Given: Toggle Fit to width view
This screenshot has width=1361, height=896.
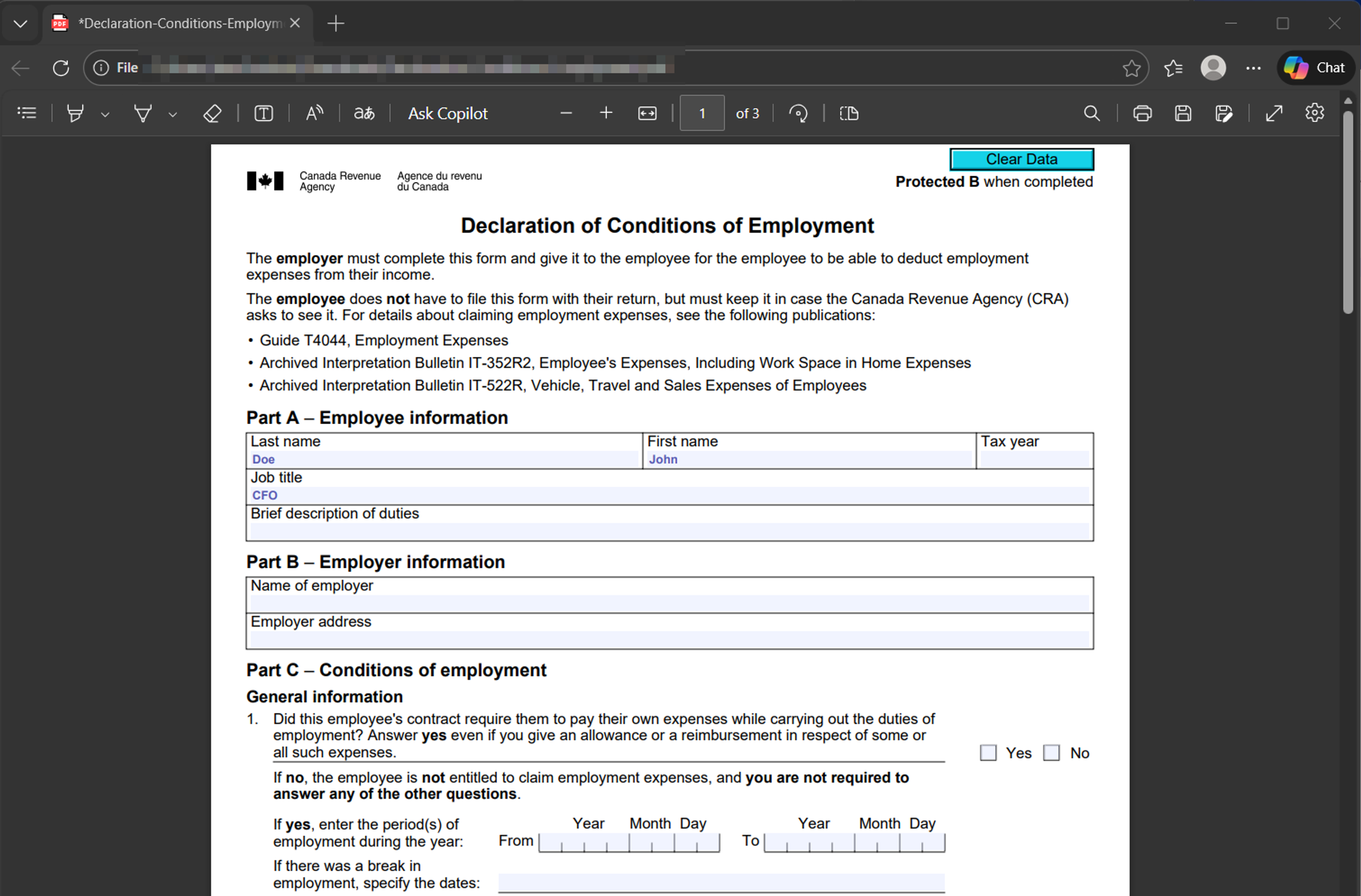Looking at the screenshot, I should tap(647, 113).
